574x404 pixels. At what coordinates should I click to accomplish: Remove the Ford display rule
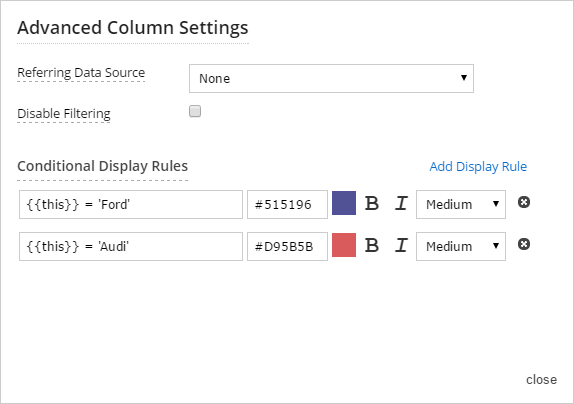pyautogui.click(x=524, y=202)
